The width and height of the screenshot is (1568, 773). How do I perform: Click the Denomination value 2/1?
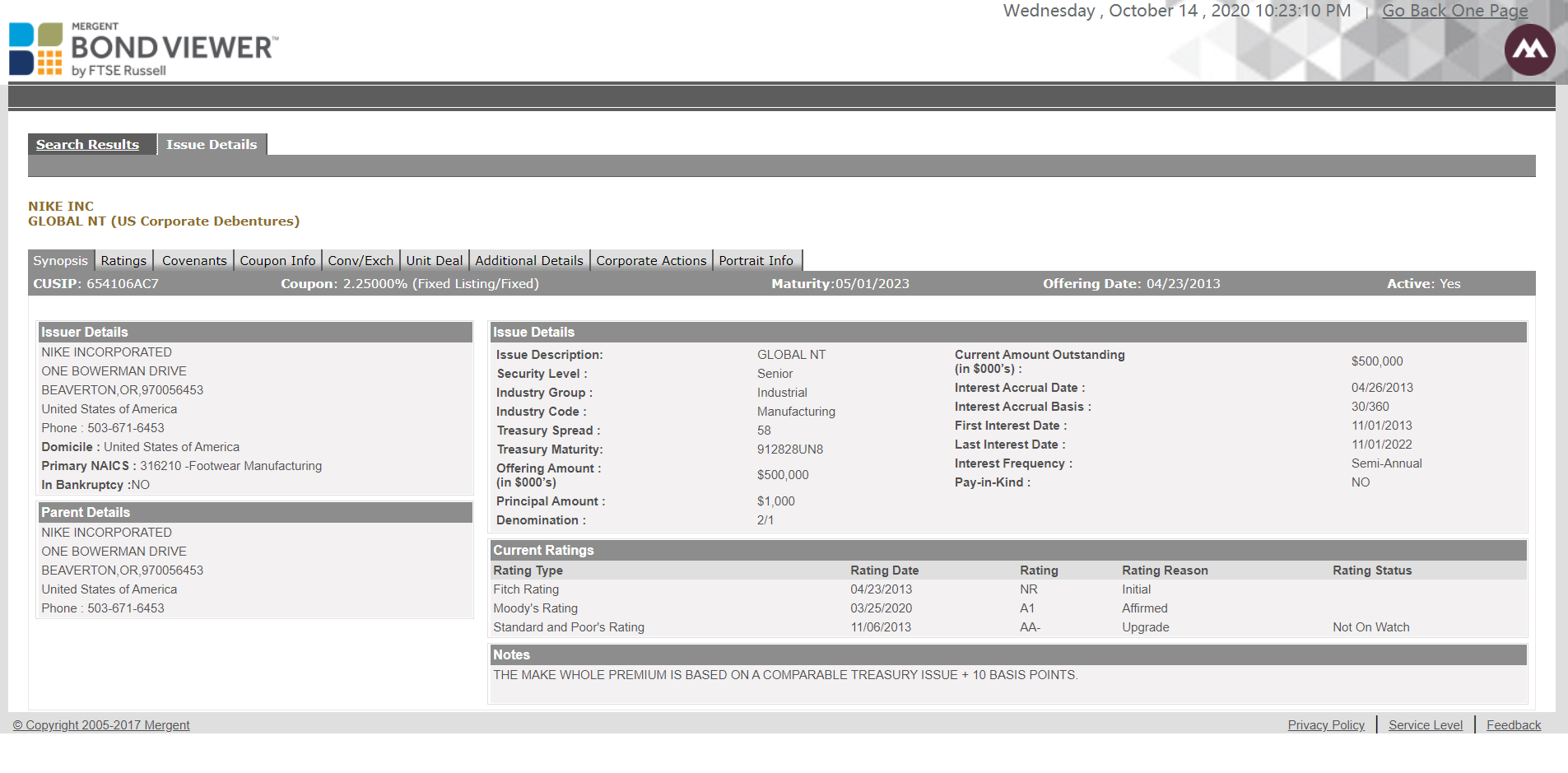(765, 520)
